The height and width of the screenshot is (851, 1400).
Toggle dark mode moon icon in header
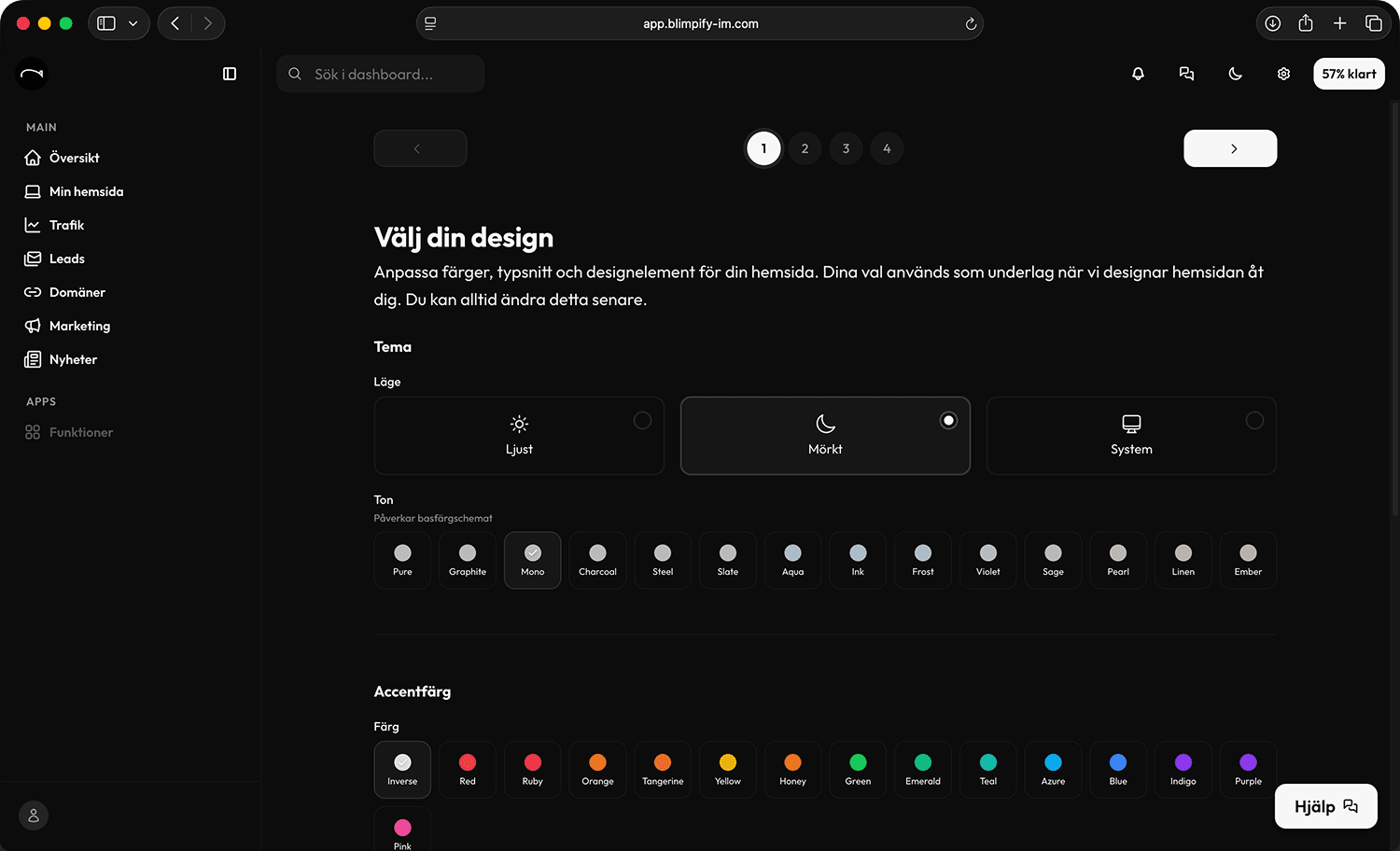[1235, 74]
